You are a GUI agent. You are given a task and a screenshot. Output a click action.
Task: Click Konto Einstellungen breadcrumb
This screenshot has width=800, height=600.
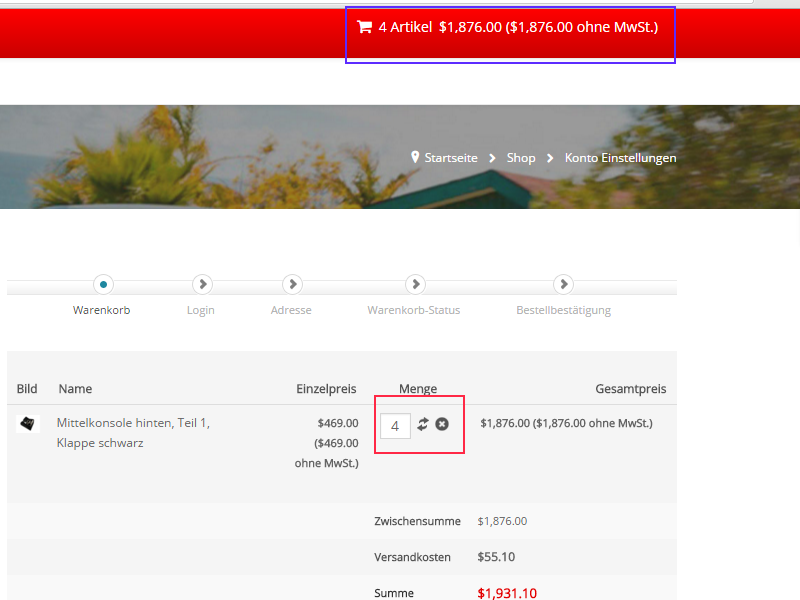coord(620,158)
